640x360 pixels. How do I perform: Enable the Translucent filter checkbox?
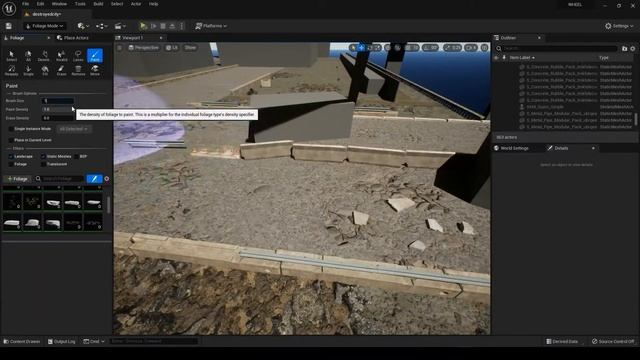[x=43, y=164]
